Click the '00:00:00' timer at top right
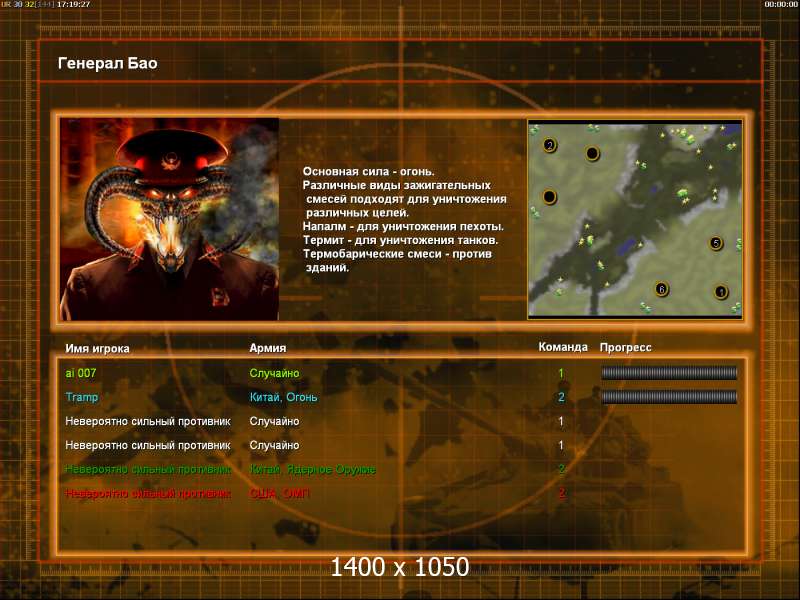The height and width of the screenshot is (600, 800). [x=781, y=4]
